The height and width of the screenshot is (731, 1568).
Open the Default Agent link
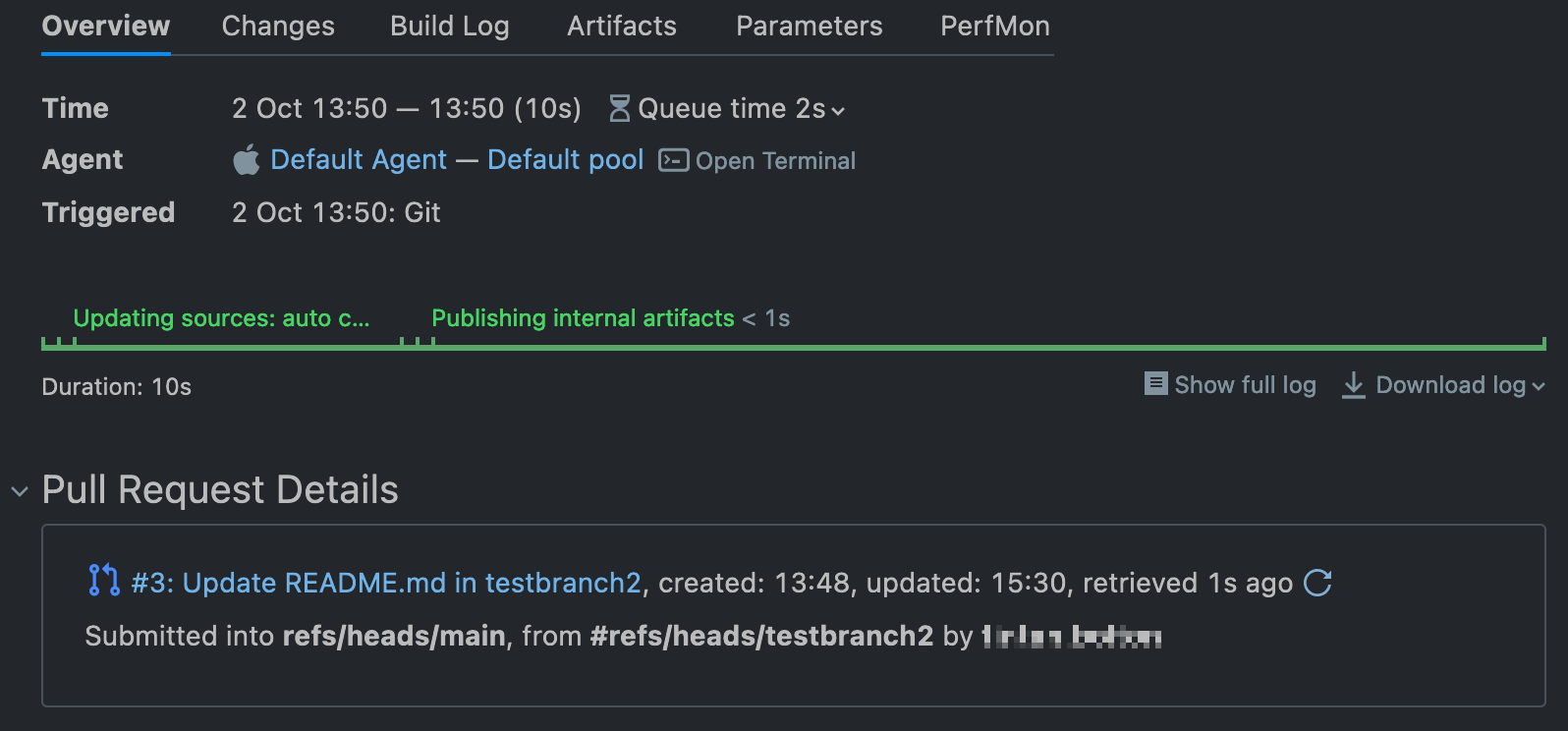358,159
